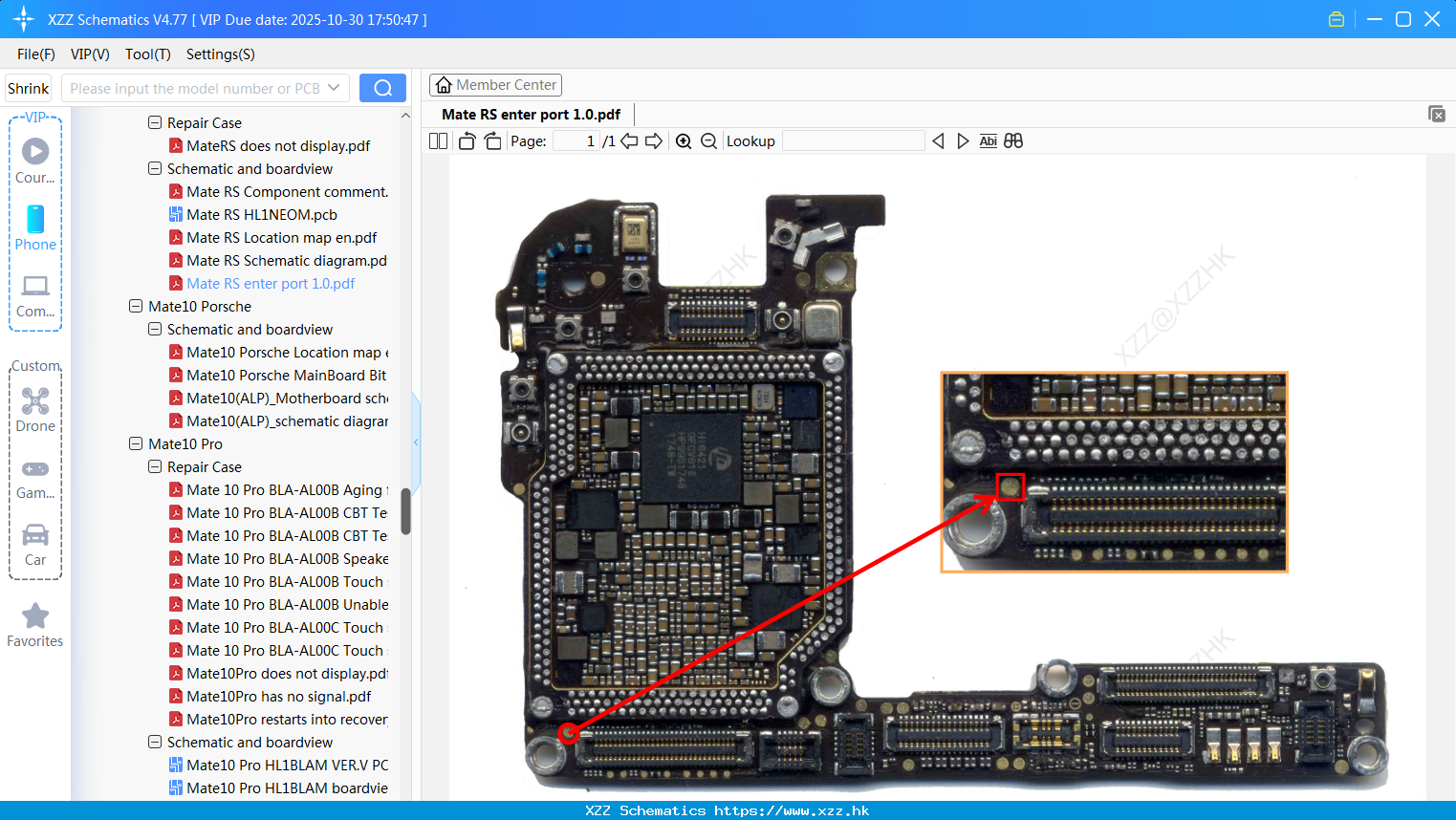Click the XZZ Schematics app logo

pyautogui.click(x=24, y=19)
